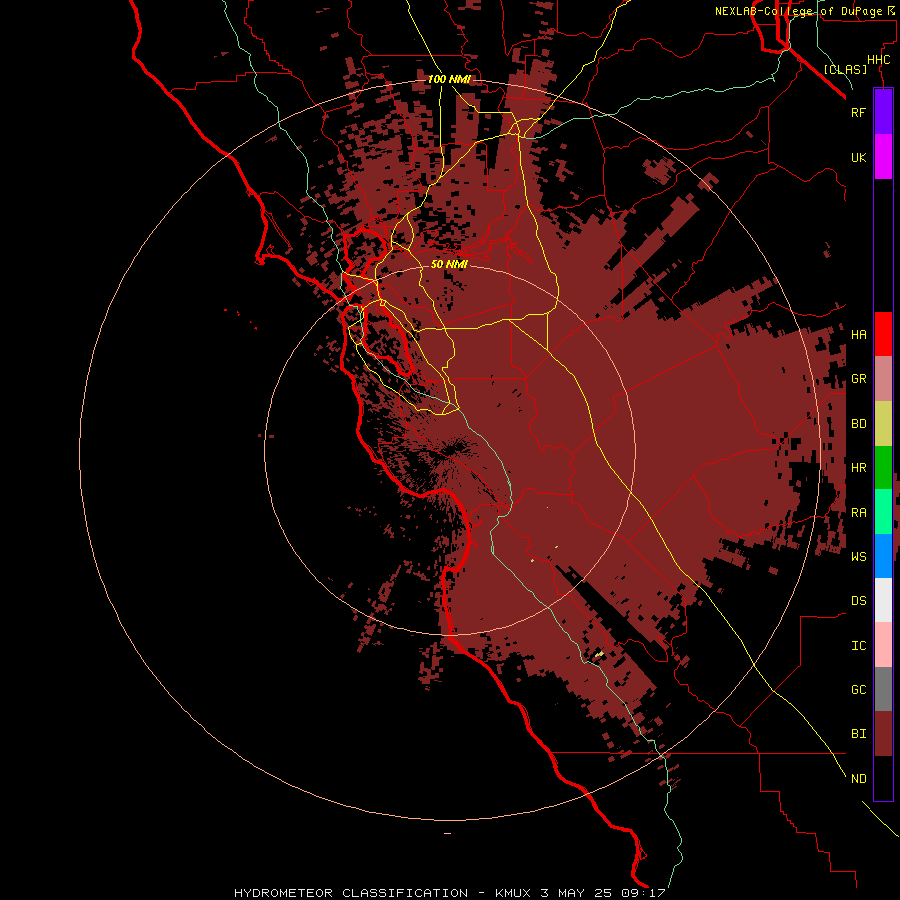Viewport: 900px width, 900px height.
Task: Click the BD legend label
Action: pyautogui.click(x=859, y=424)
